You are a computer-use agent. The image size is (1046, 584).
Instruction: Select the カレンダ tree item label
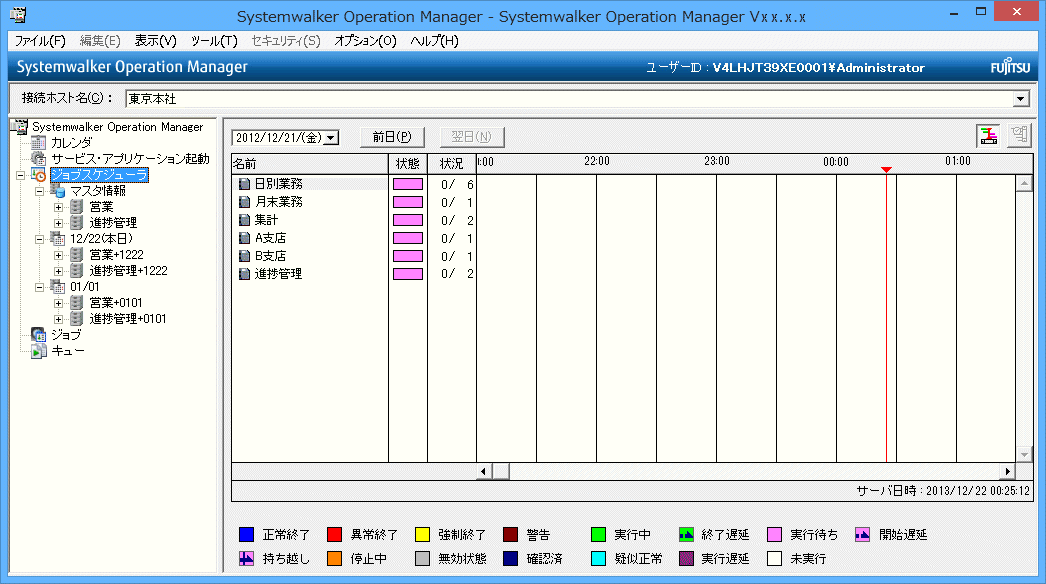click(x=71, y=143)
